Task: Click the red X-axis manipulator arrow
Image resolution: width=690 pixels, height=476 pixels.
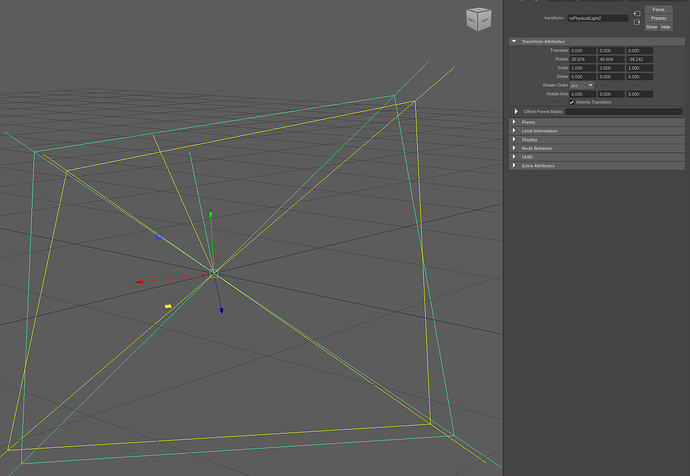Action: pos(140,282)
